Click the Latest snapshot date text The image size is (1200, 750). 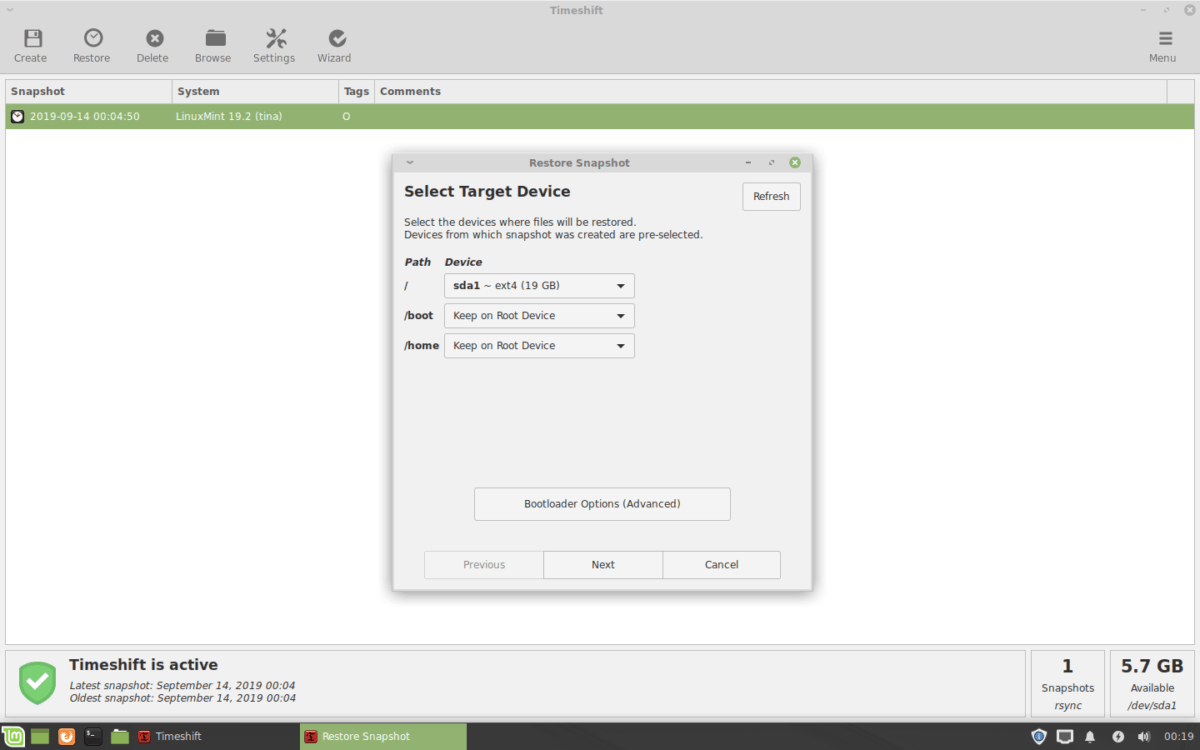tap(182, 686)
